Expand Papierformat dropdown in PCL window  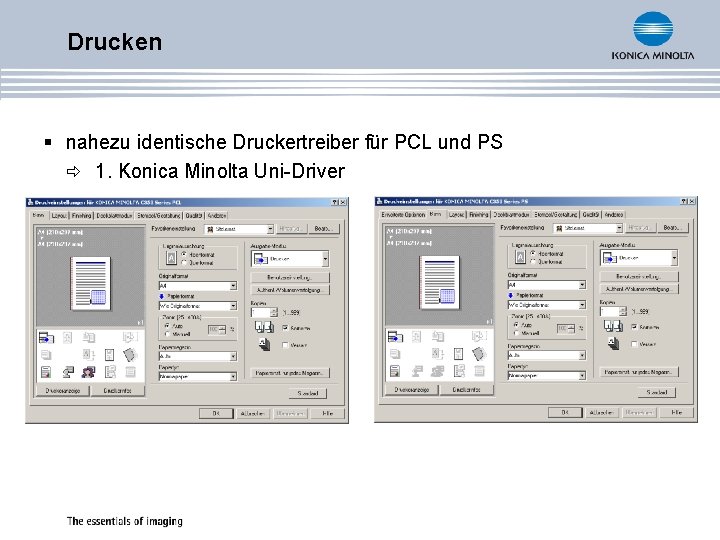point(198,306)
